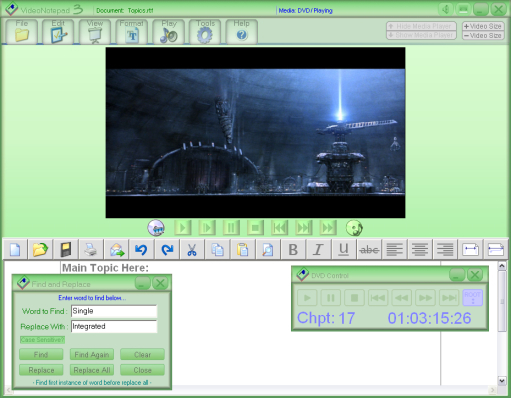Click the last toolbar page margin icon
Viewport: 511px width, 398px height.
(x=496, y=249)
